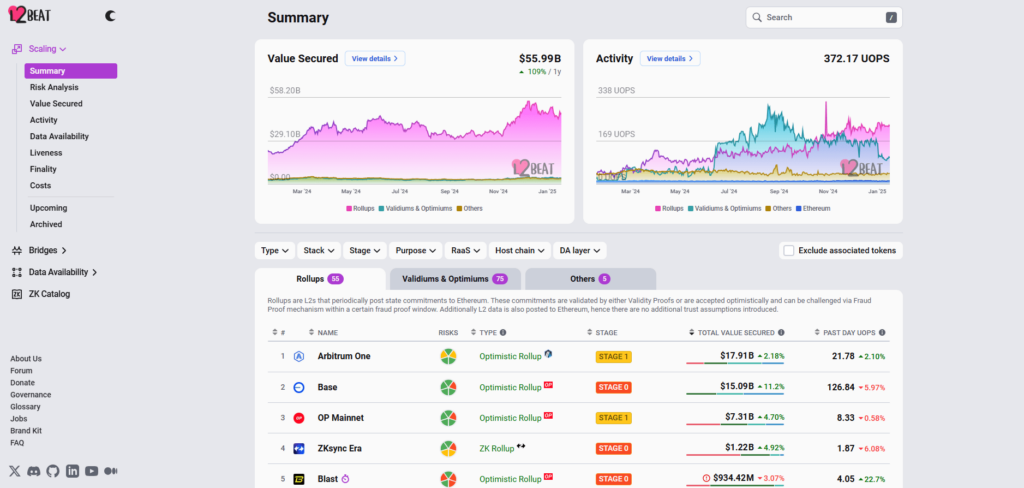Screen dimensions: 1024x488
Task: Open the X (Twitter) social icon
Action: point(15,470)
